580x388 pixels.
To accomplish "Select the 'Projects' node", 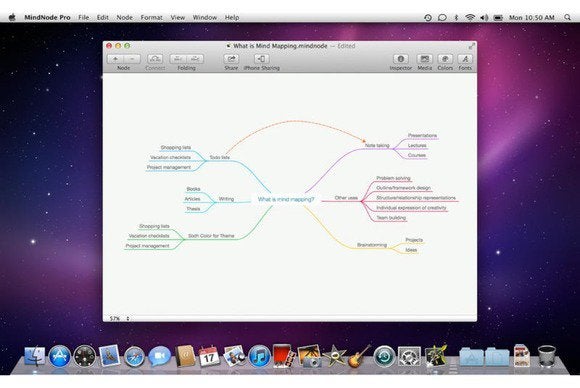I will tap(414, 240).
